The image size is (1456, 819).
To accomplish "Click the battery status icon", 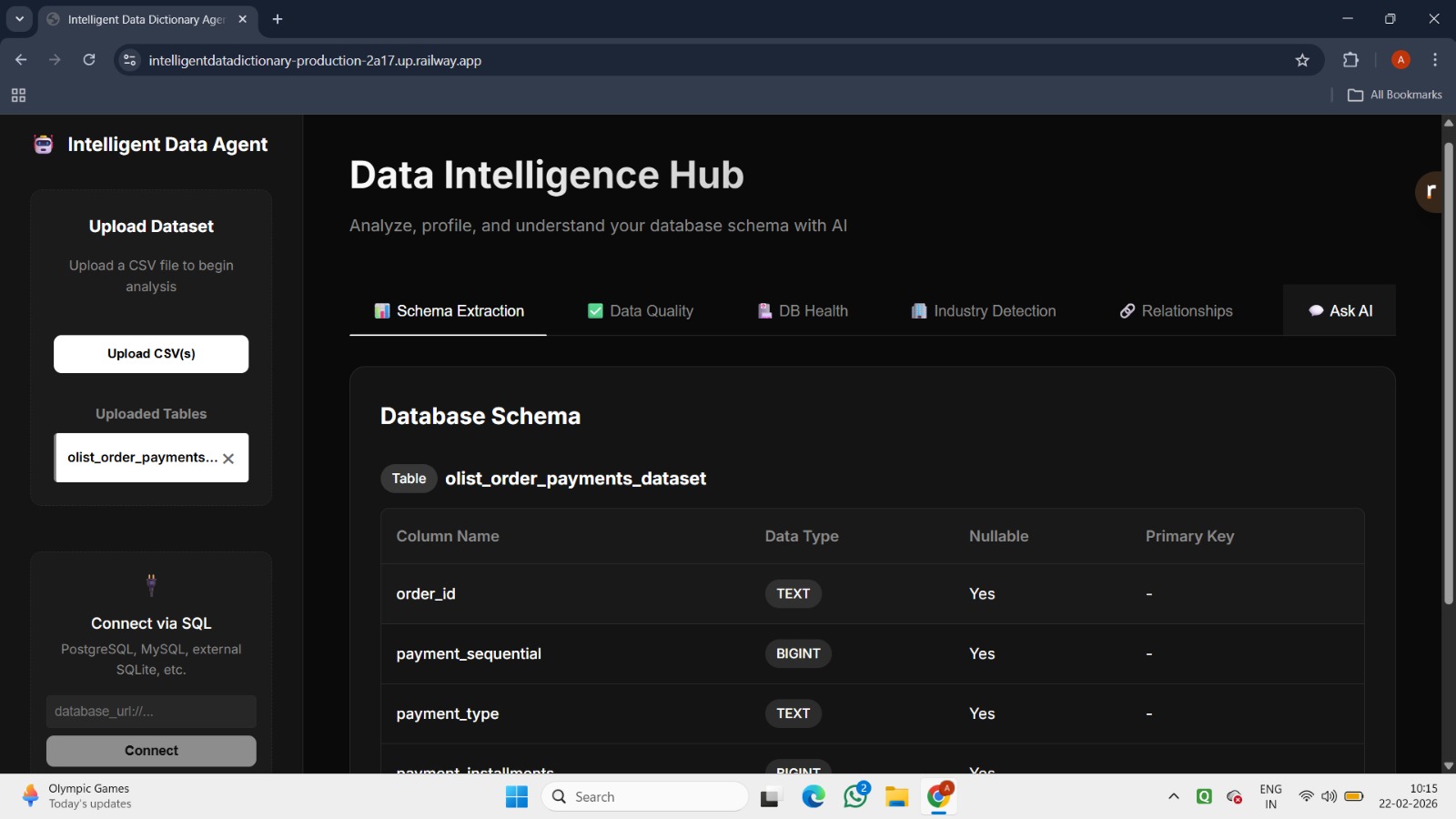I will [x=1354, y=797].
